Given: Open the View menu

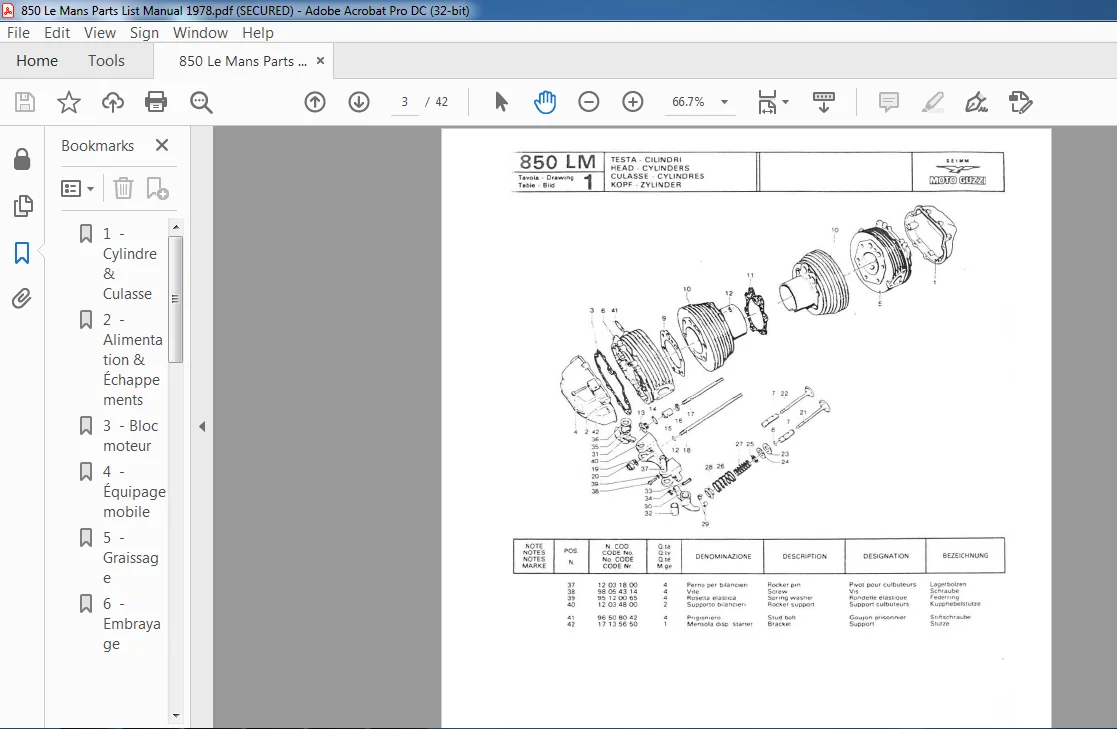Looking at the screenshot, I should pos(100,33).
